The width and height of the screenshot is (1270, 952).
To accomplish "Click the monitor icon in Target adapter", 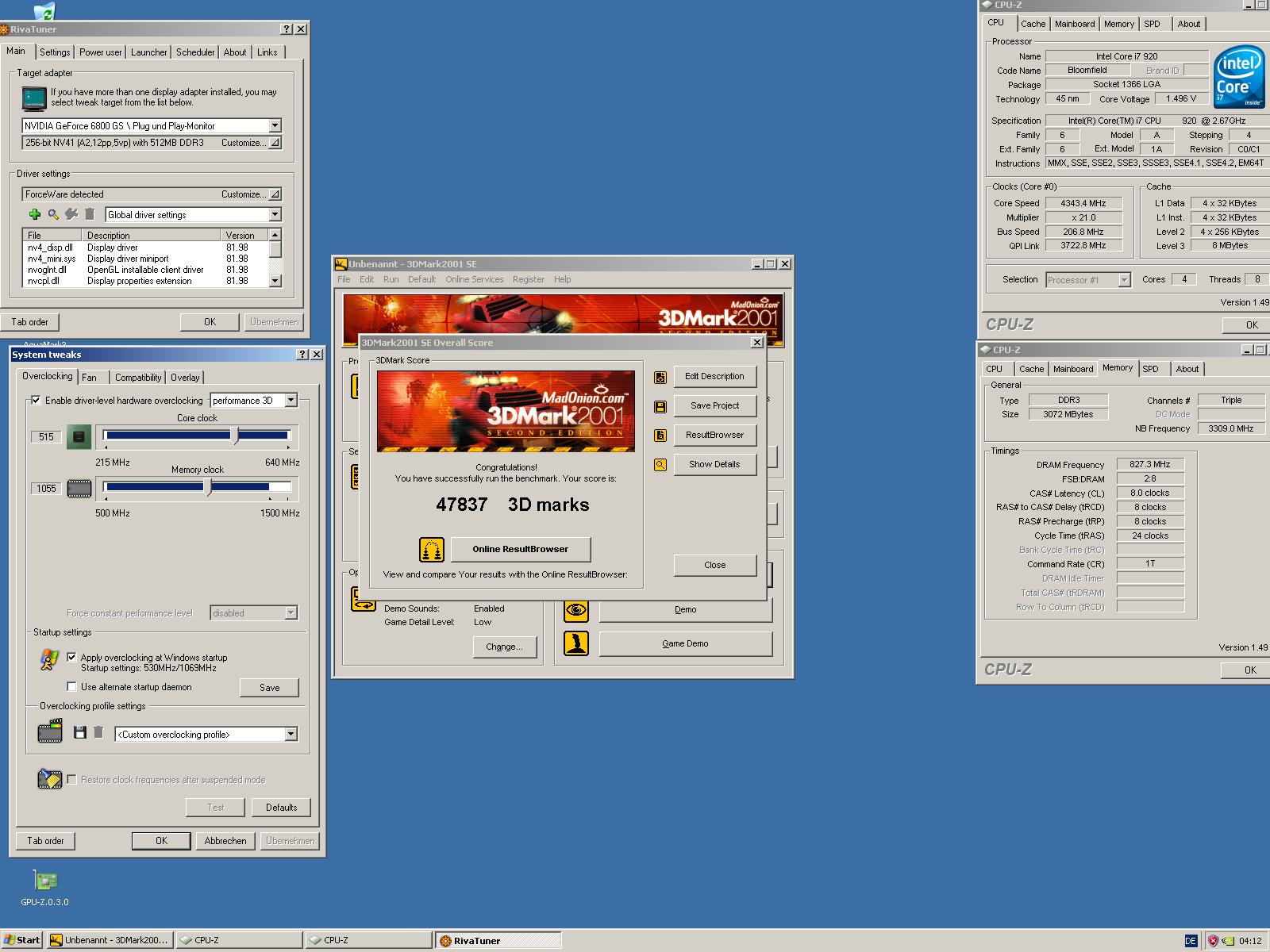I will 34,98.
